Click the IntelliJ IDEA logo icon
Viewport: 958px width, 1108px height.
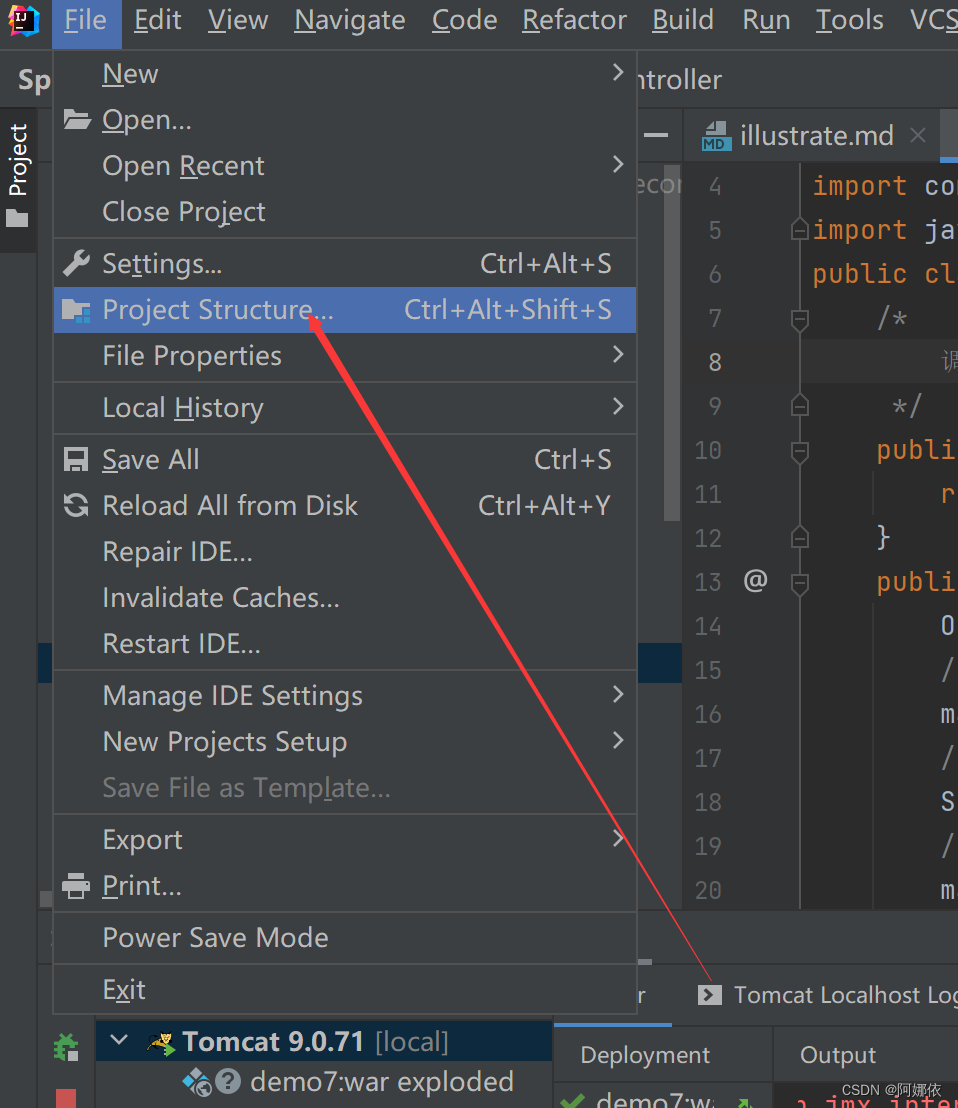tap(24, 20)
